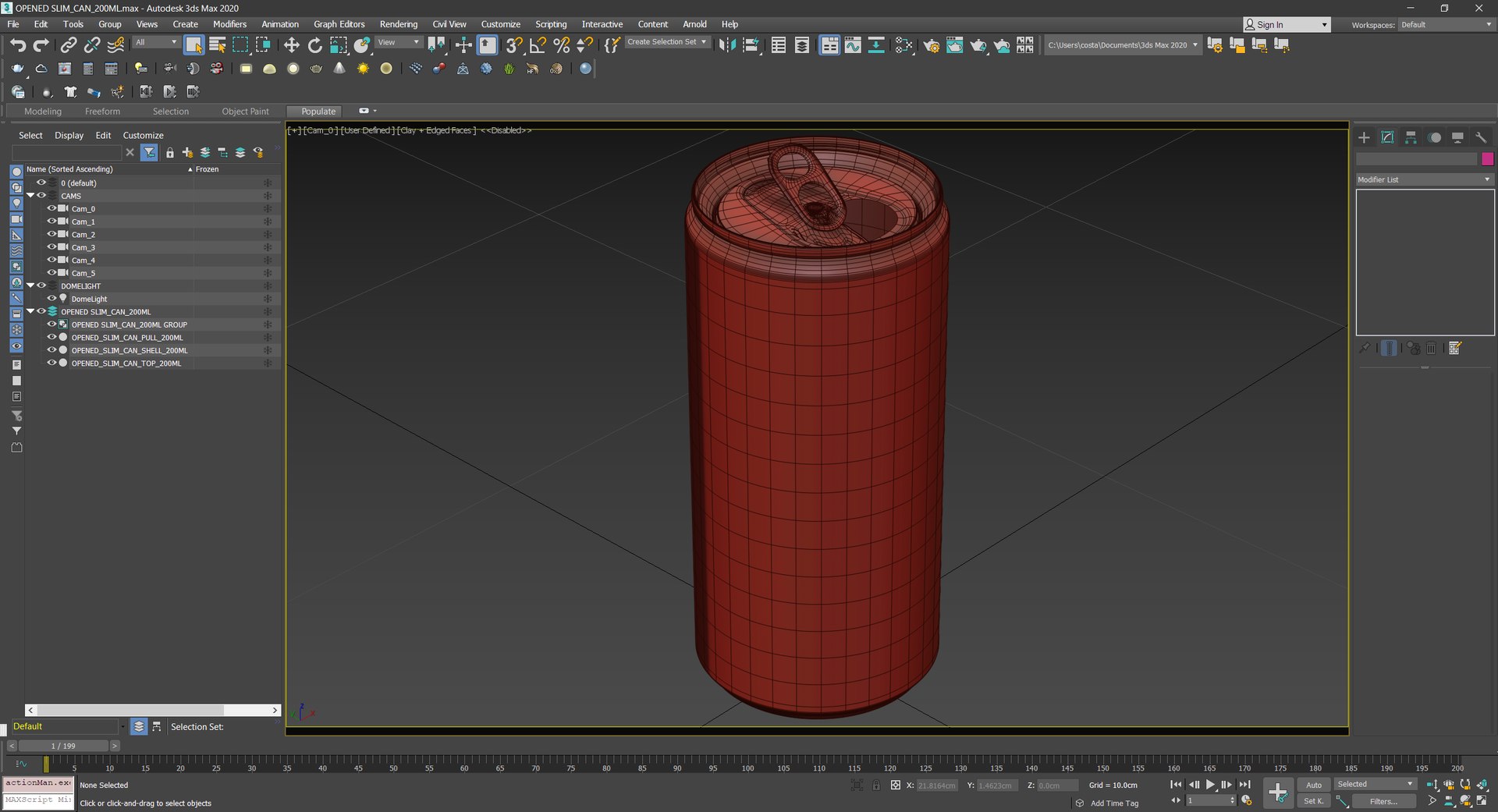The image size is (1498, 812).
Task: Open the View coordinate system dropdown
Action: [x=399, y=42]
